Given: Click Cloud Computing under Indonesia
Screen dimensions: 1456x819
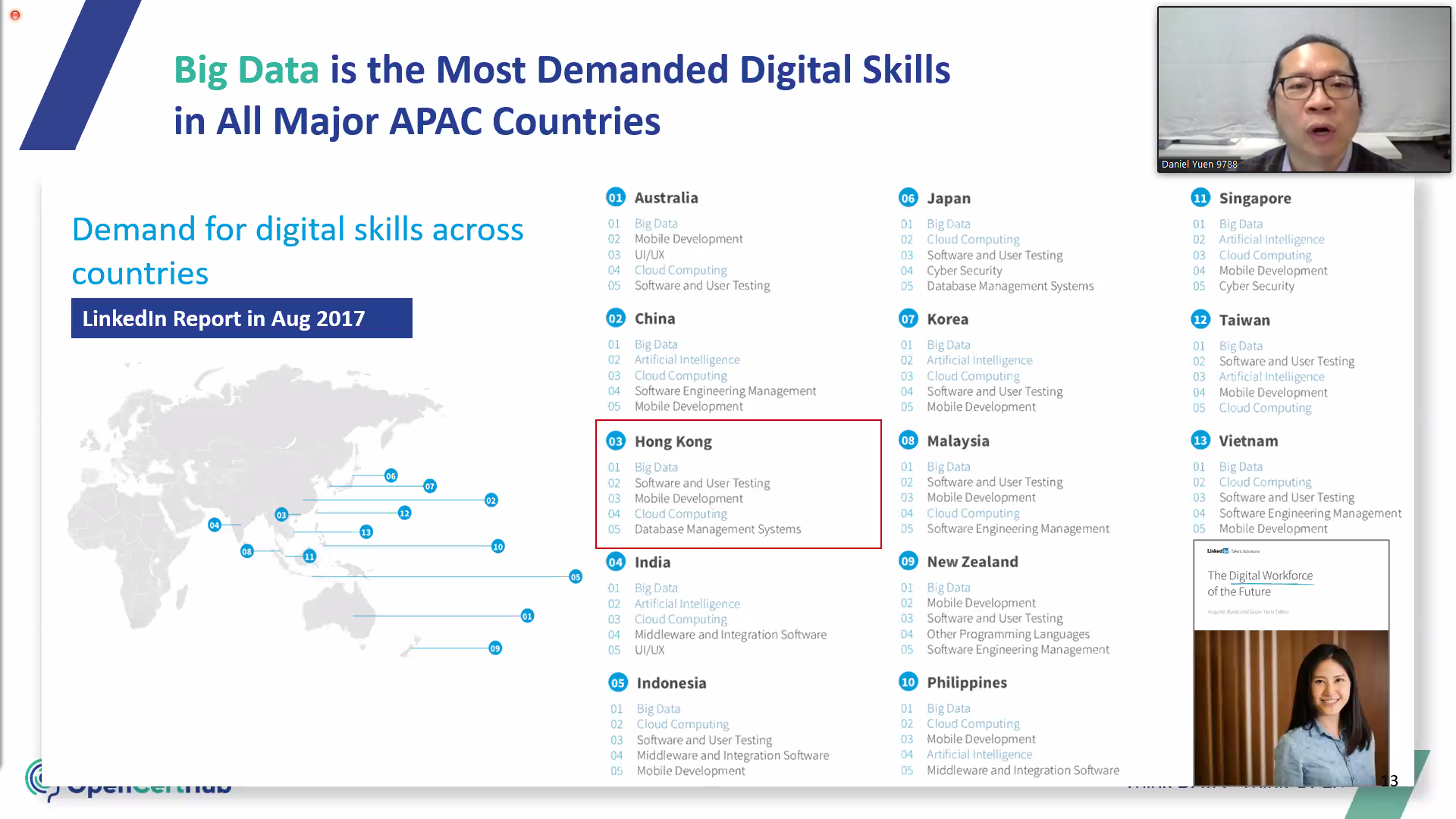Looking at the screenshot, I should tap(682, 724).
